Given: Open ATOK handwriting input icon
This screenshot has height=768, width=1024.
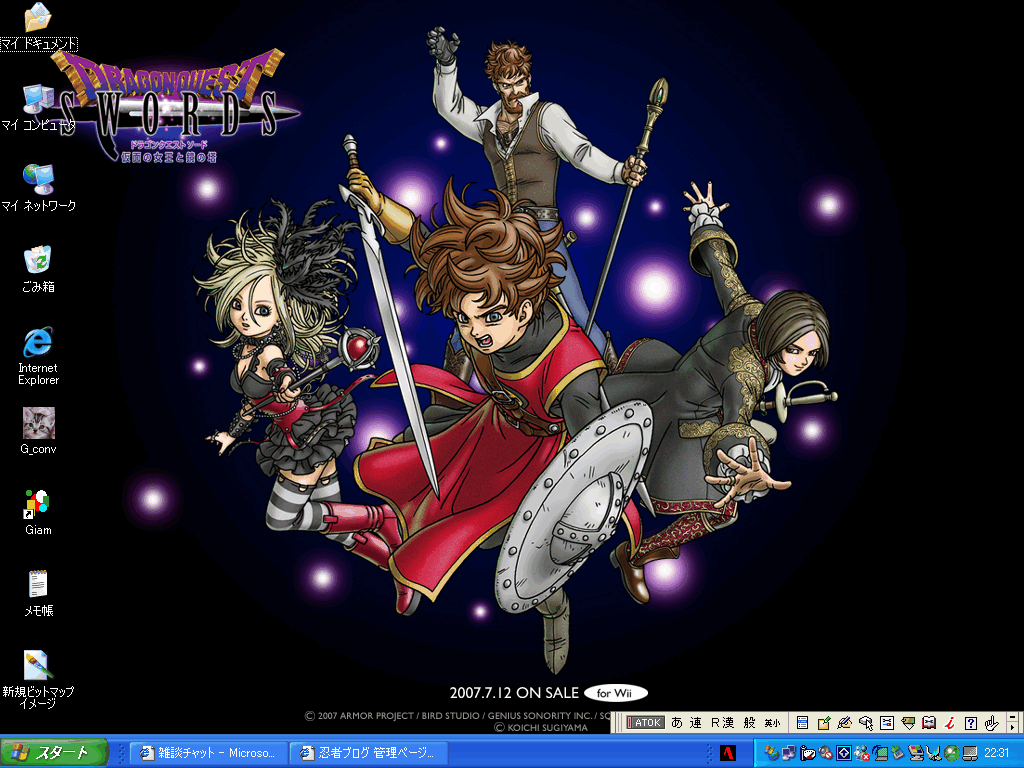Looking at the screenshot, I should (x=844, y=723).
